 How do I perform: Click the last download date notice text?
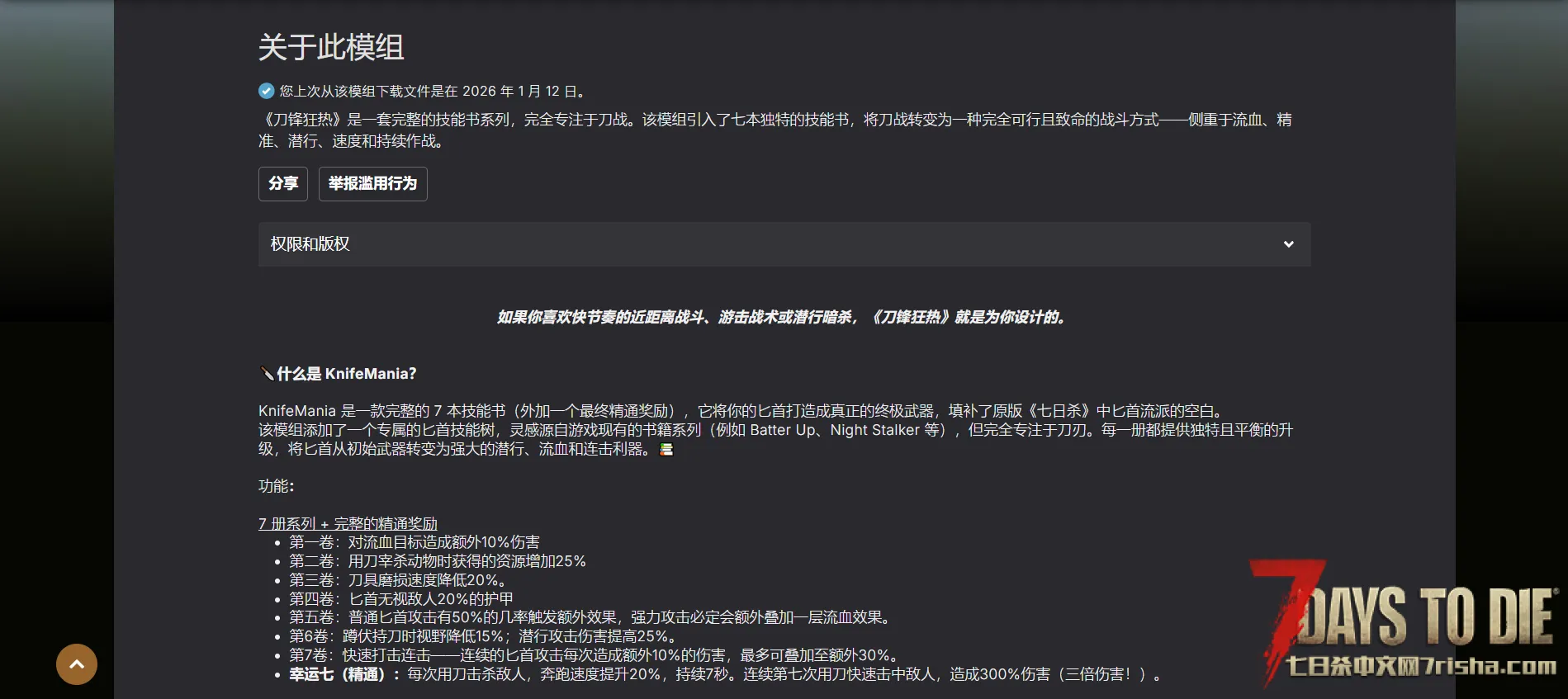[433, 91]
